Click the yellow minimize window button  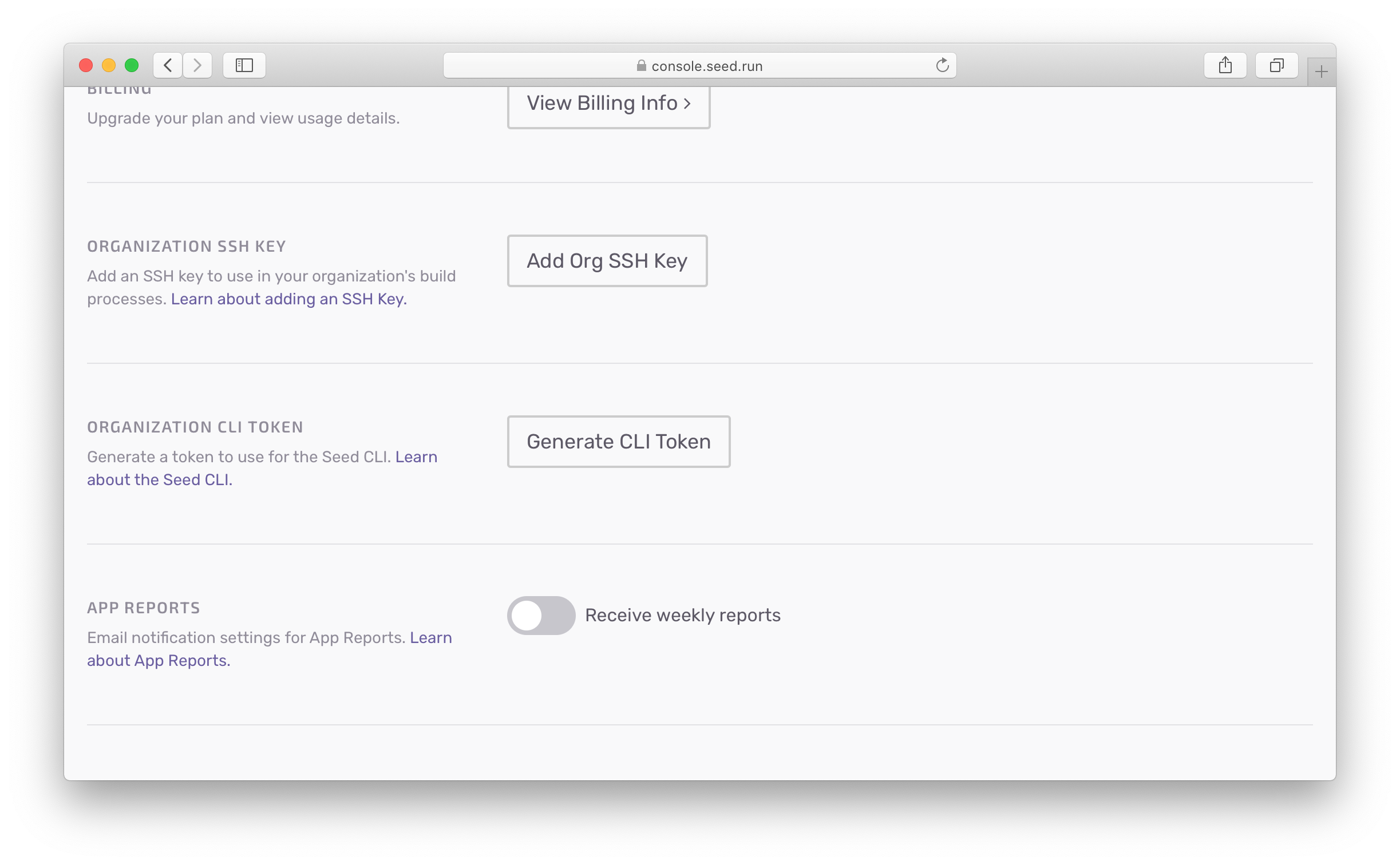(109, 65)
